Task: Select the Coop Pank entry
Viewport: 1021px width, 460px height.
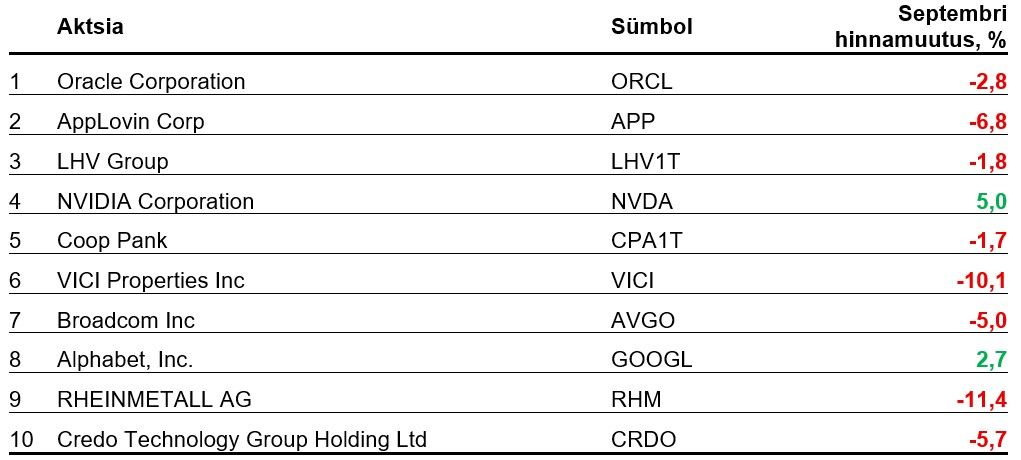Action: 112,240
